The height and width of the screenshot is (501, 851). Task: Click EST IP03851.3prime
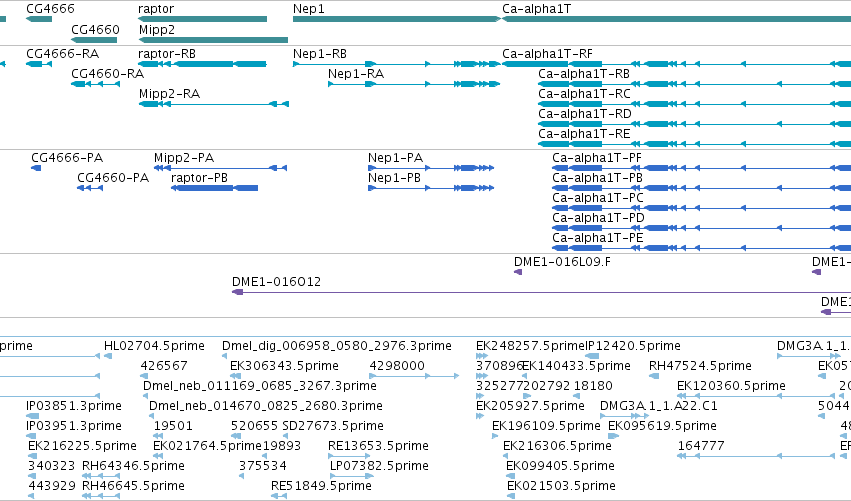pos(32,416)
